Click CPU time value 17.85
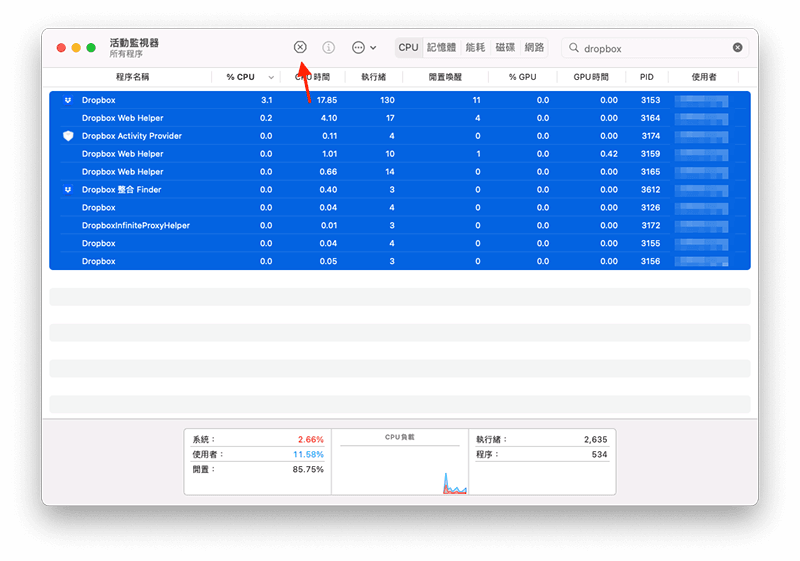800x561 pixels. coord(327,100)
